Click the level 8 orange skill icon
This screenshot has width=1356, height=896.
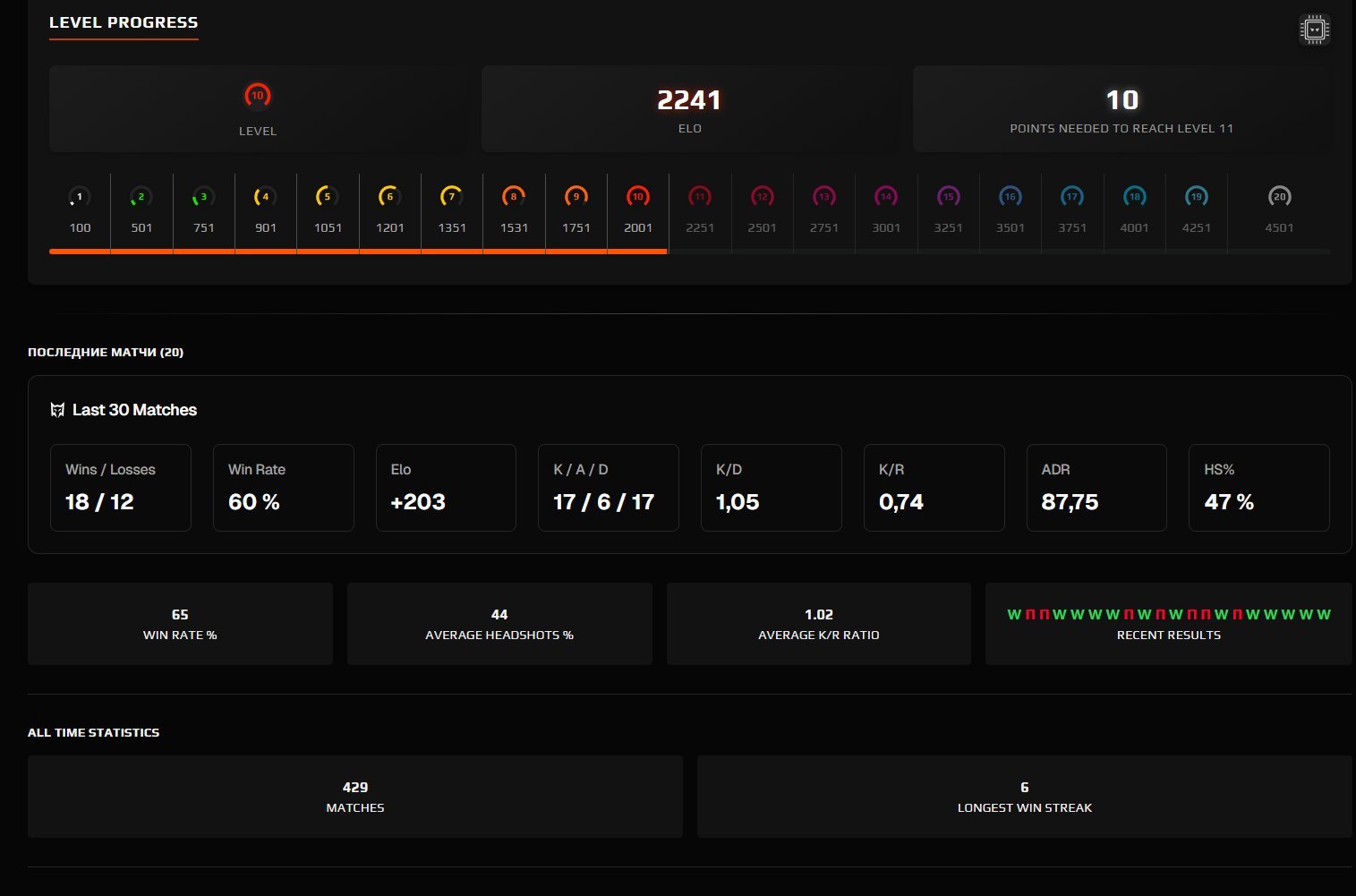[x=514, y=197]
